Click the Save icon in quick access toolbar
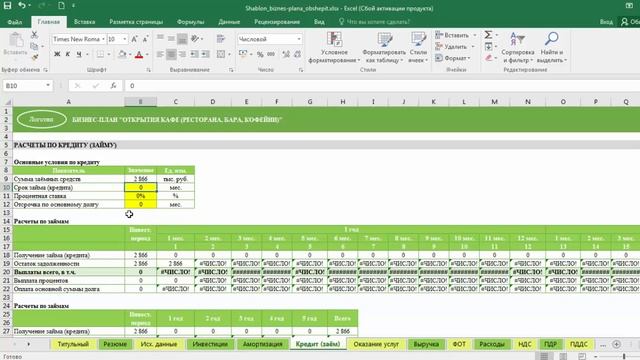Screen dimensions: 640x360 point(7,6)
